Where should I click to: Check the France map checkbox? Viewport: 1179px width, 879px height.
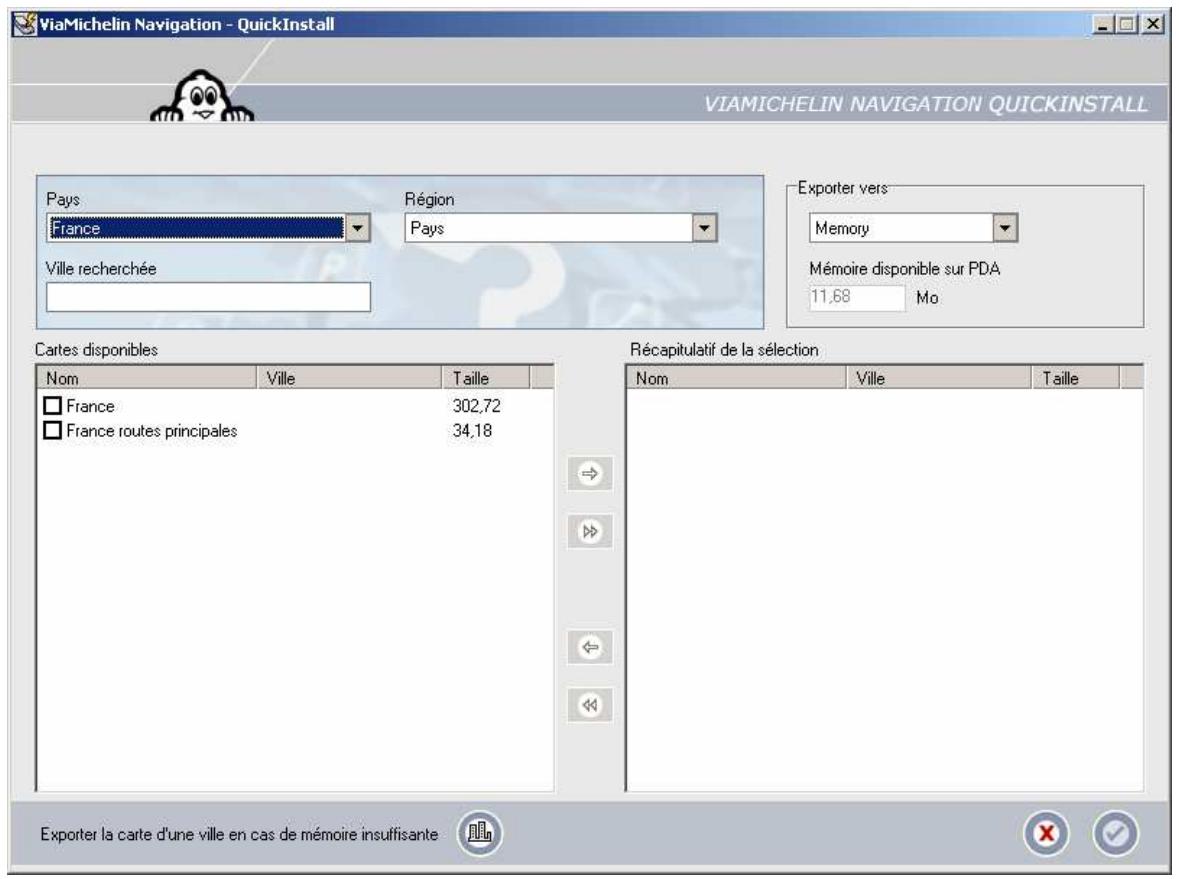point(53,406)
